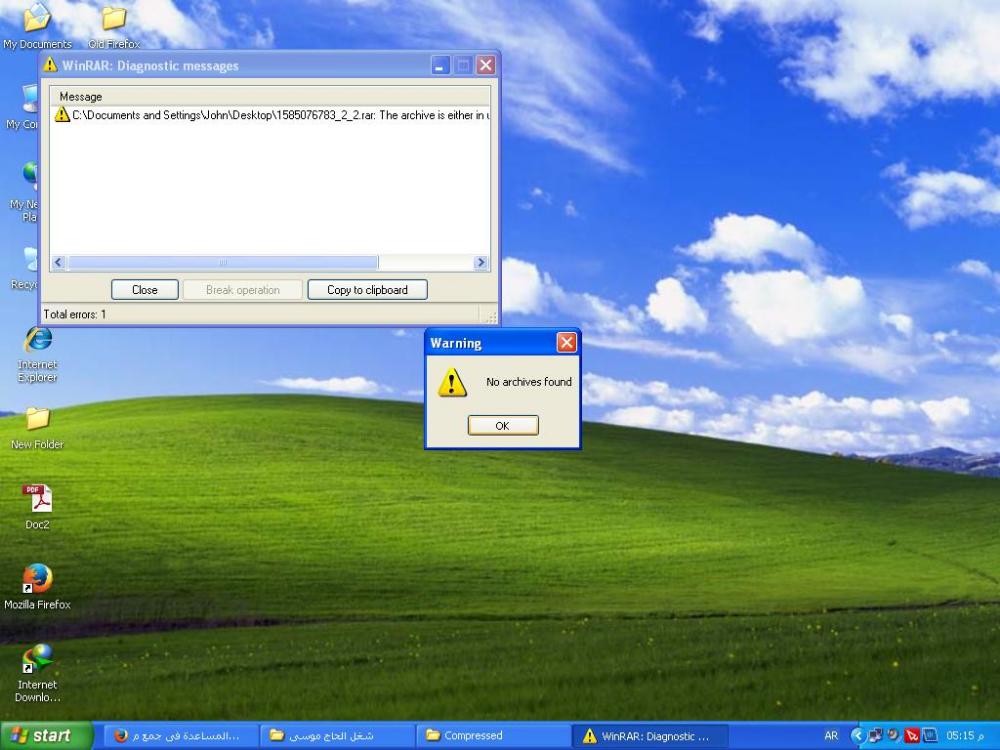The width and height of the screenshot is (1000, 750).
Task: Switch to the Firefox taskbar button
Action: point(180,735)
